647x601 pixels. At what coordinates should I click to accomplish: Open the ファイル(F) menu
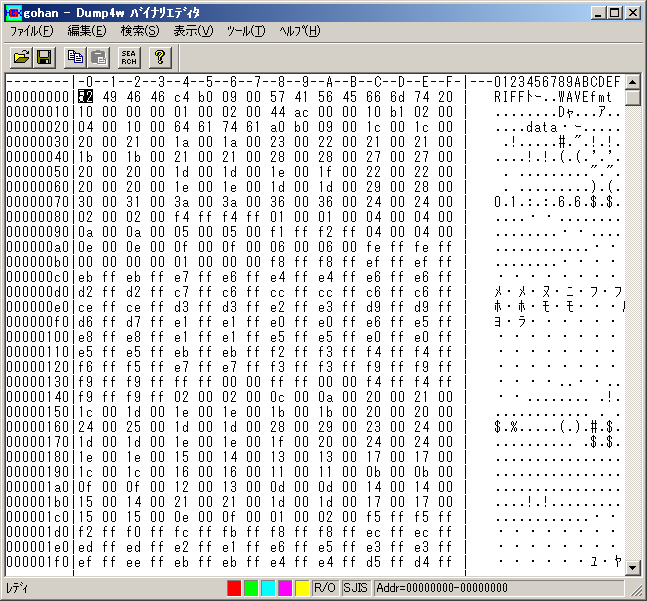tap(31, 31)
